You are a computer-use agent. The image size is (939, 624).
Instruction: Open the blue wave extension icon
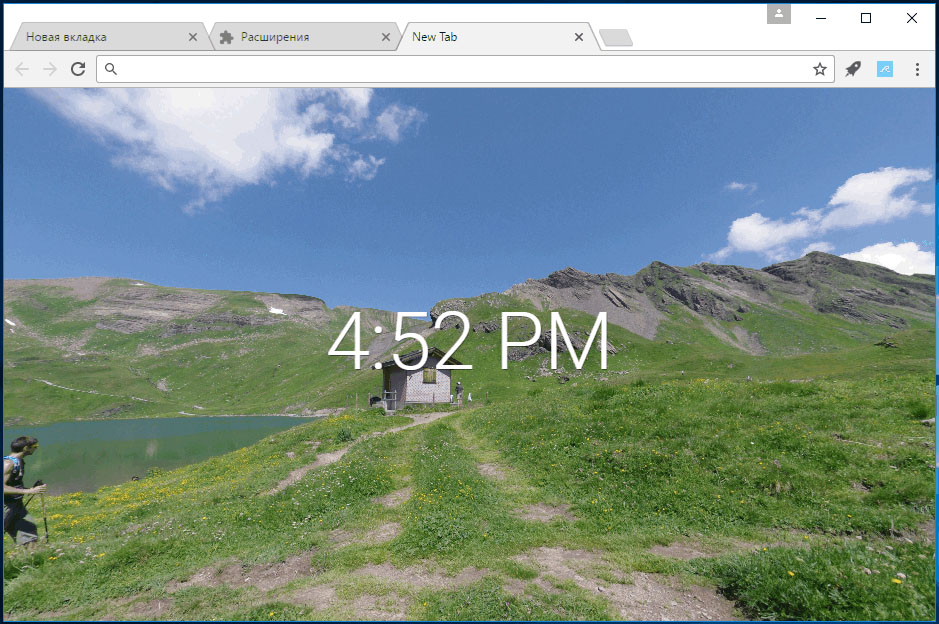[885, 69]
